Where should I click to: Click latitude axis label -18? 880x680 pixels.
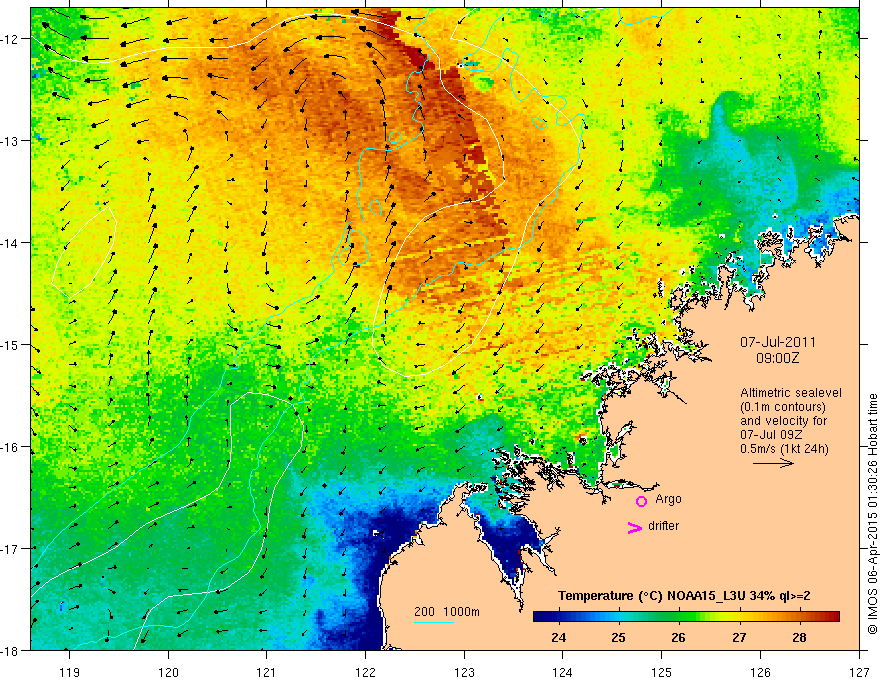point(10,650)
